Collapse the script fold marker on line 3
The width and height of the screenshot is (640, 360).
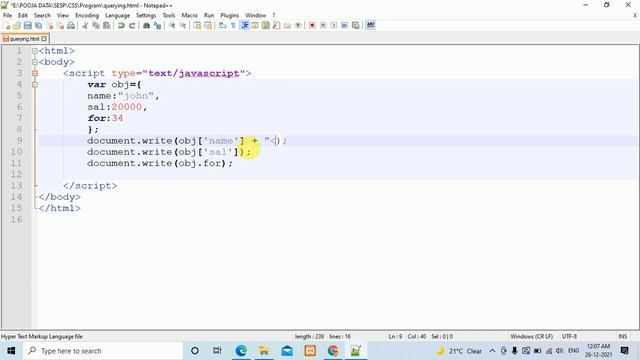(35, 73)
